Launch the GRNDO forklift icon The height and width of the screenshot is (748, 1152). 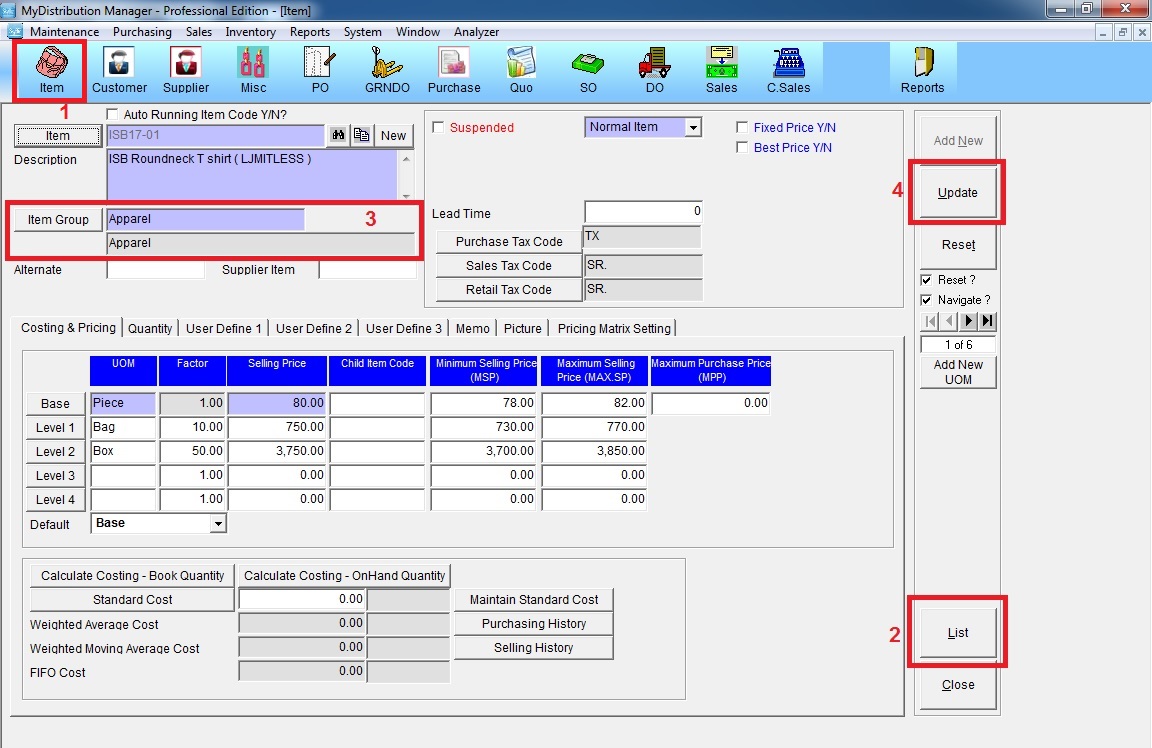[x=386, y=70]
